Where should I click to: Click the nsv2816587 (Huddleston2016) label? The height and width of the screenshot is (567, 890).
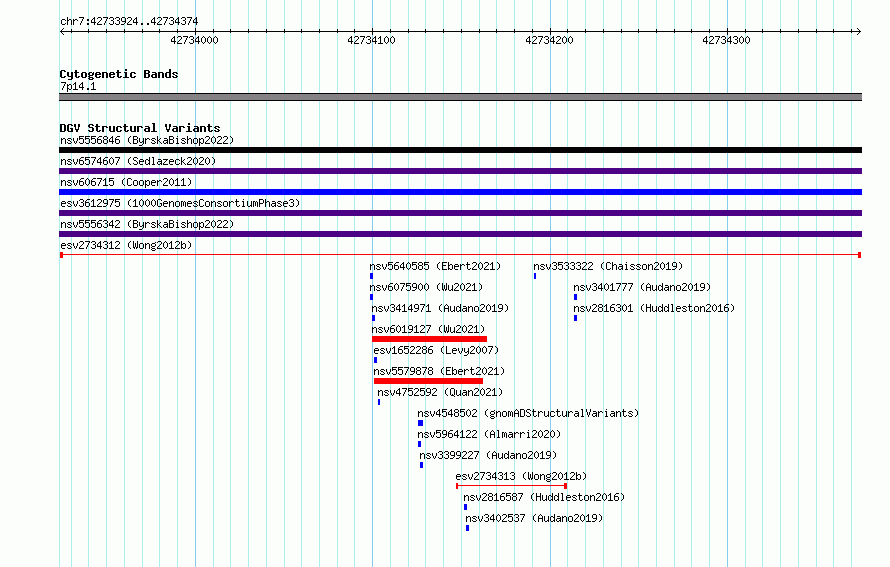click(x=544, y=497)
